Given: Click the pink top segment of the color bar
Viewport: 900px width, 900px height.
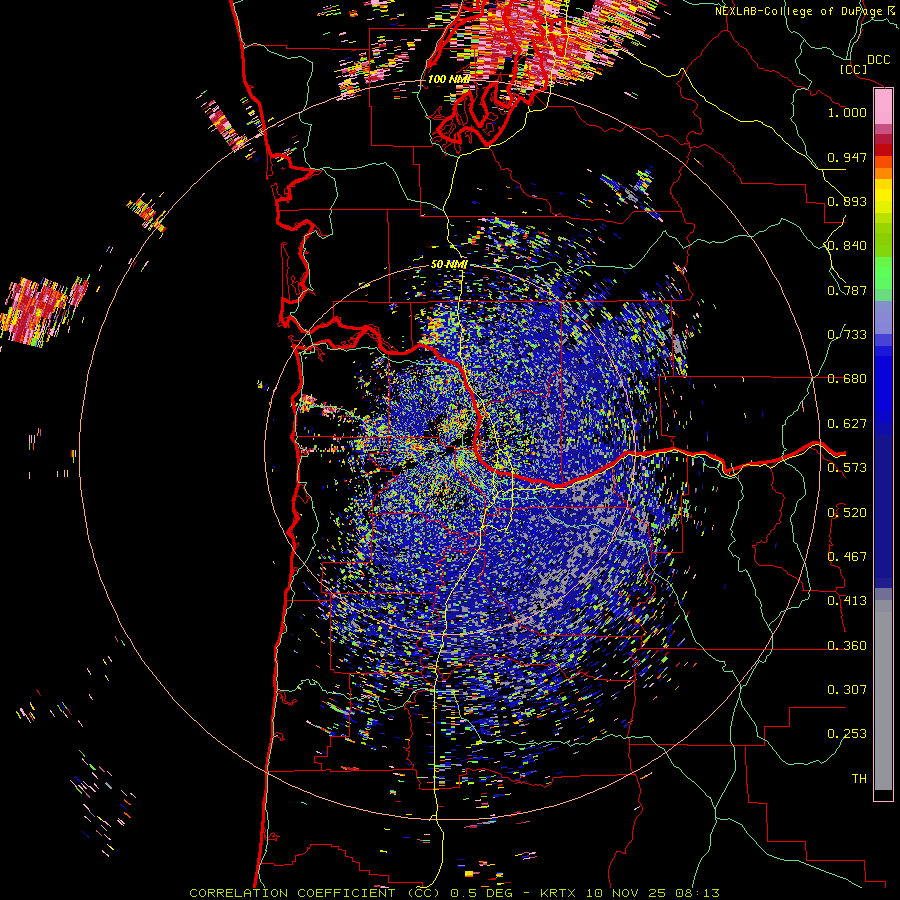Looking at the screenshot, I should coord(883,107).
